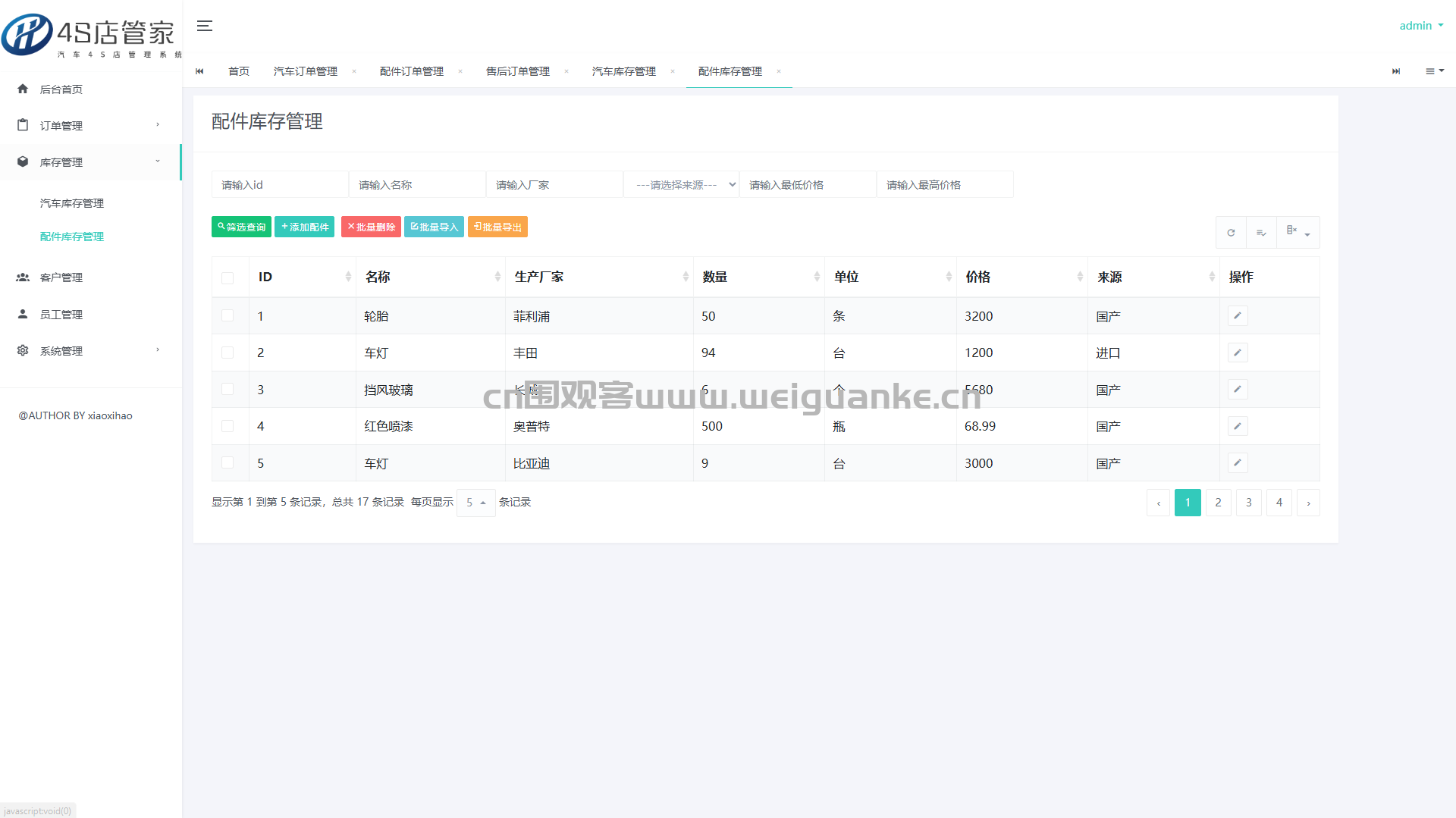This screenshot has width=1456, height=818.
Task: Click edit pencil for 红色喷漆 row
Action: (1237, 426)
